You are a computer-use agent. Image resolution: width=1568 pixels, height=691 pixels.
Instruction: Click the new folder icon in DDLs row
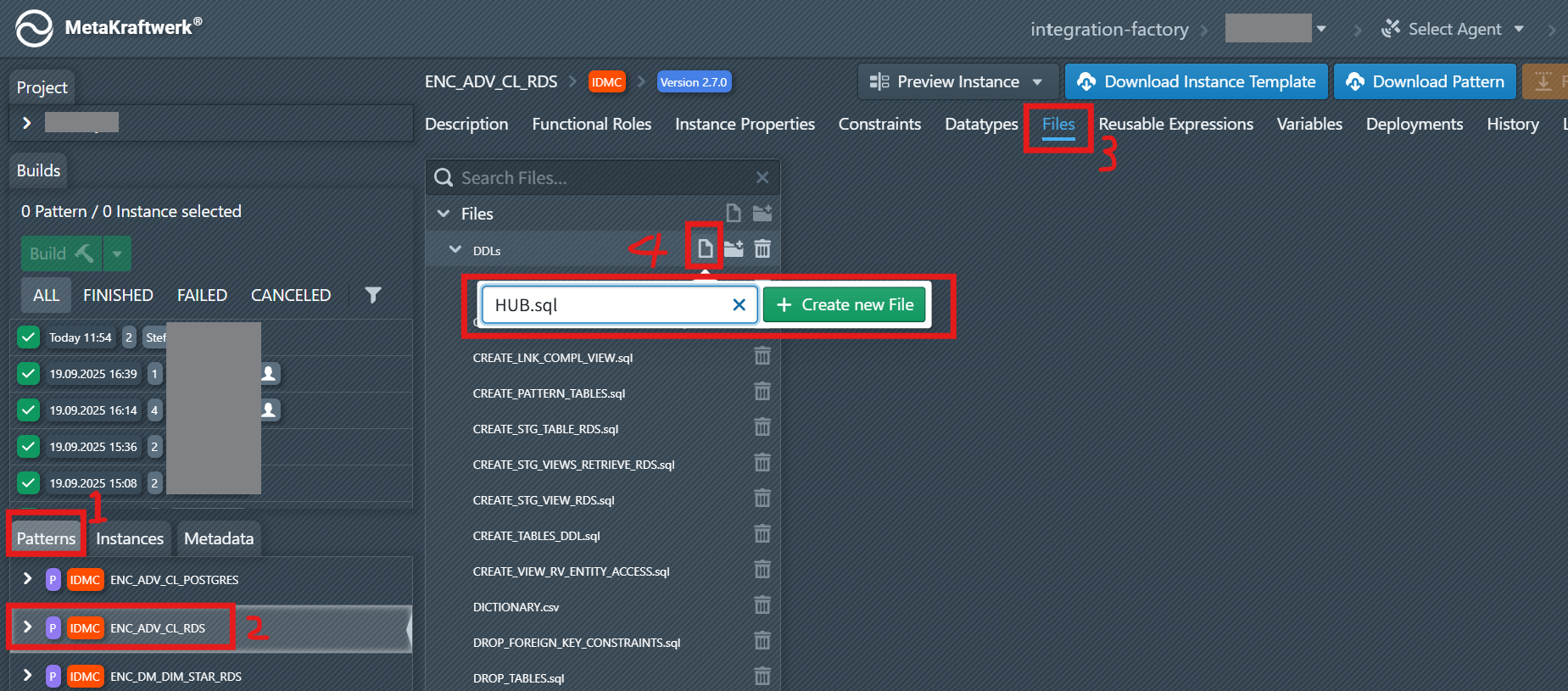(x=734, y=248)
